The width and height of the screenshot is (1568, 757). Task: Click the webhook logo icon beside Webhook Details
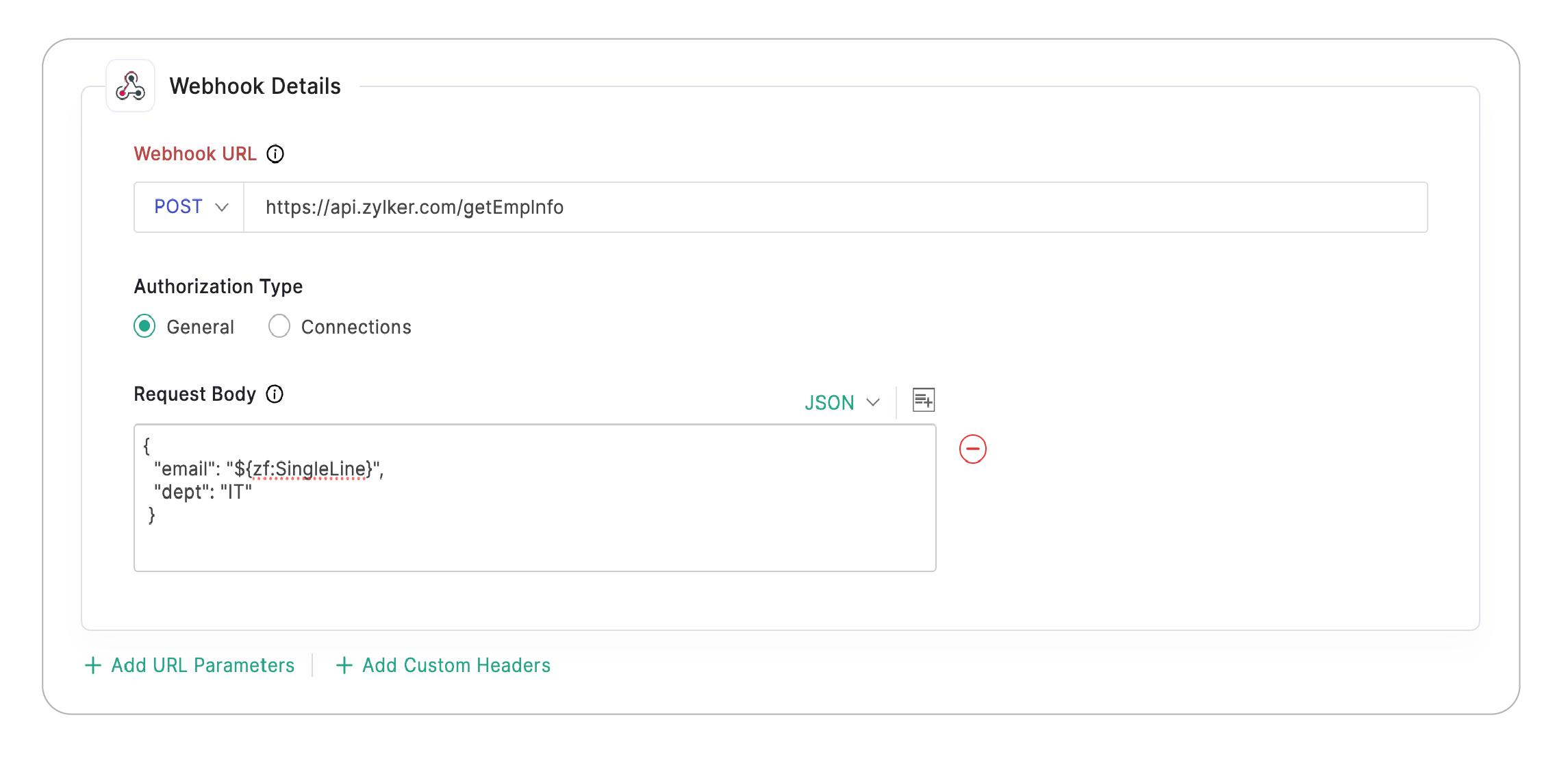(x=130, y=86)
